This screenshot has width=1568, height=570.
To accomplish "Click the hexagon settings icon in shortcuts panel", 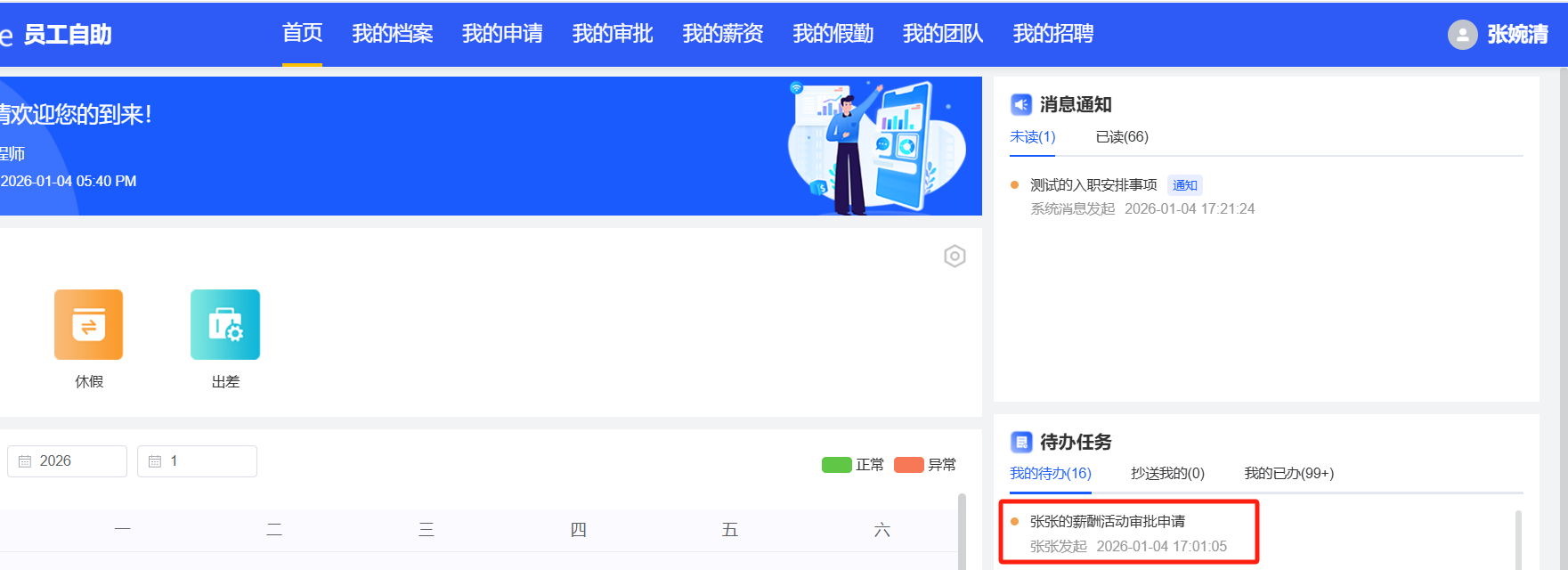I will (x=955, y=256).
